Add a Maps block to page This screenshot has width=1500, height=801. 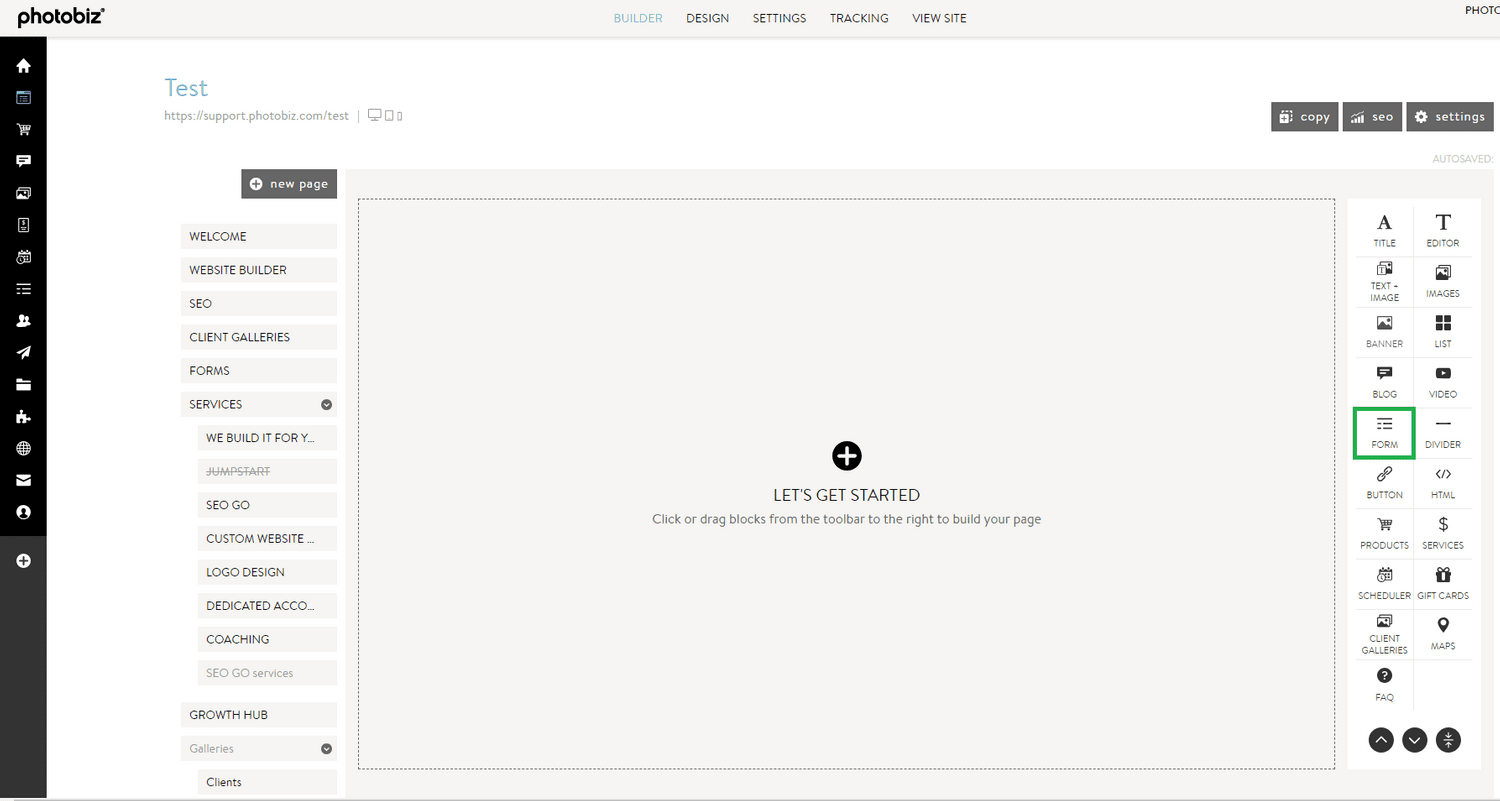1442,634
